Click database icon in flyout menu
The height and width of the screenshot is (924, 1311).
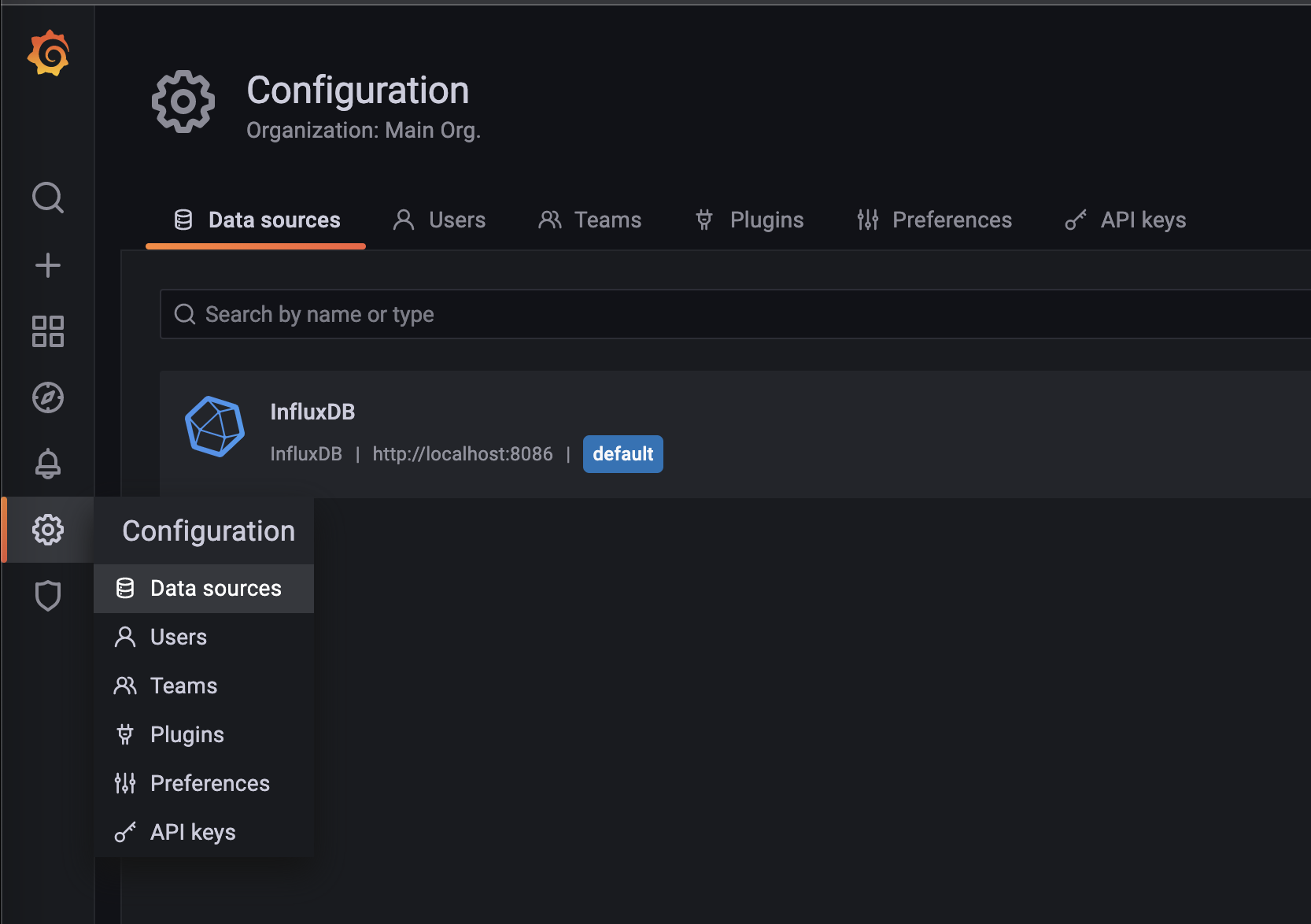tap(125, 588)
